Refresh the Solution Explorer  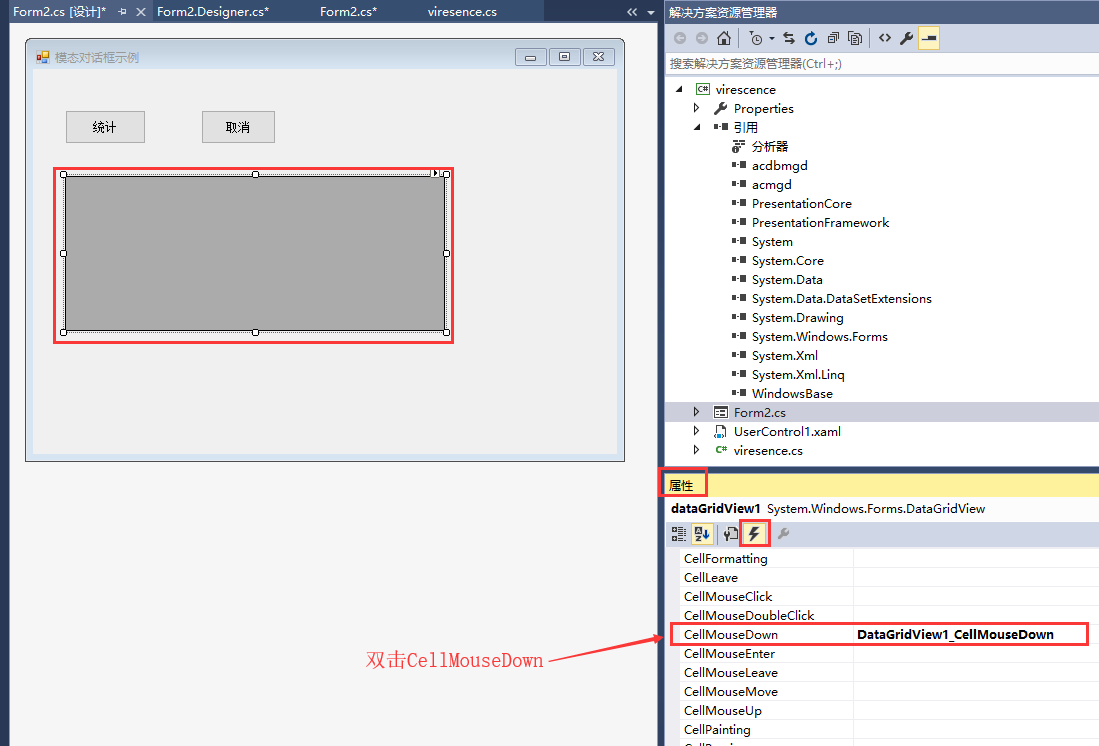click(x=810, y=37)
